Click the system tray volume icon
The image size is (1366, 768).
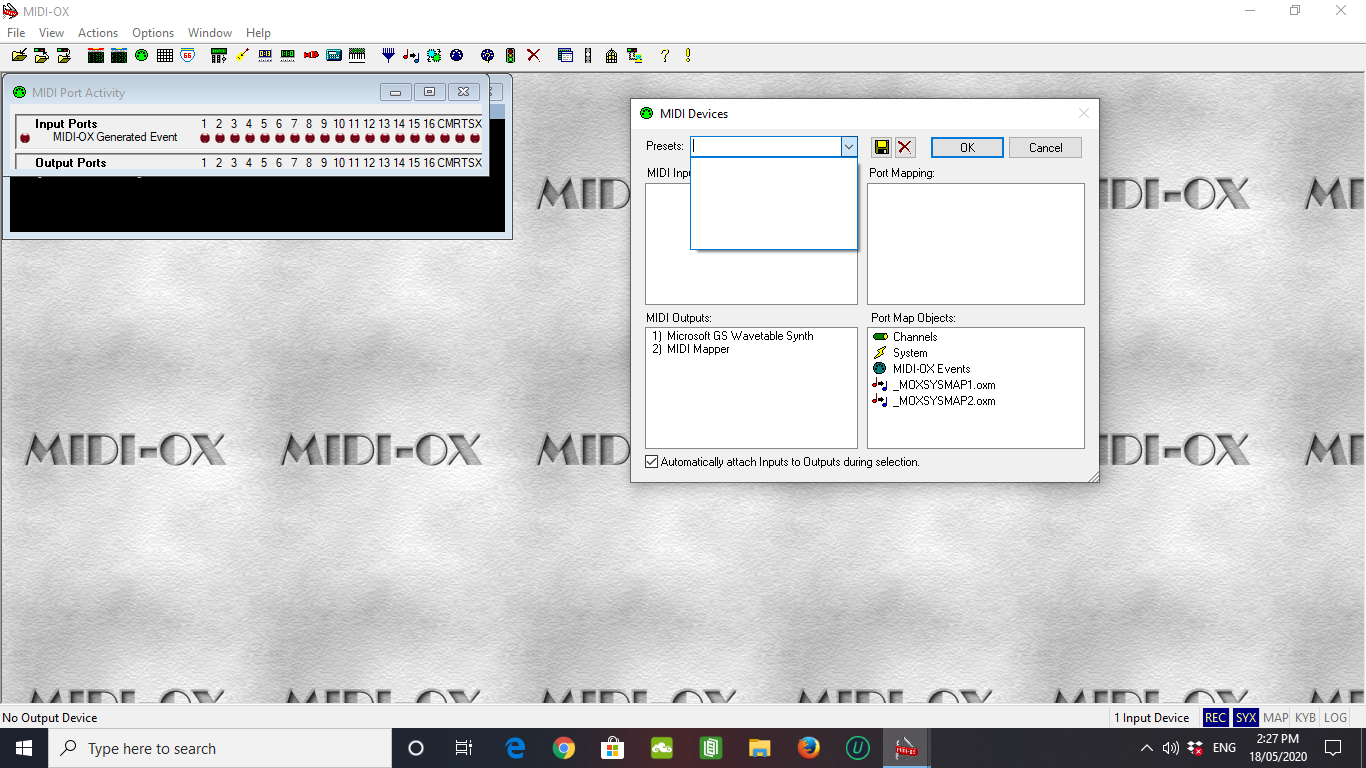1170,748
